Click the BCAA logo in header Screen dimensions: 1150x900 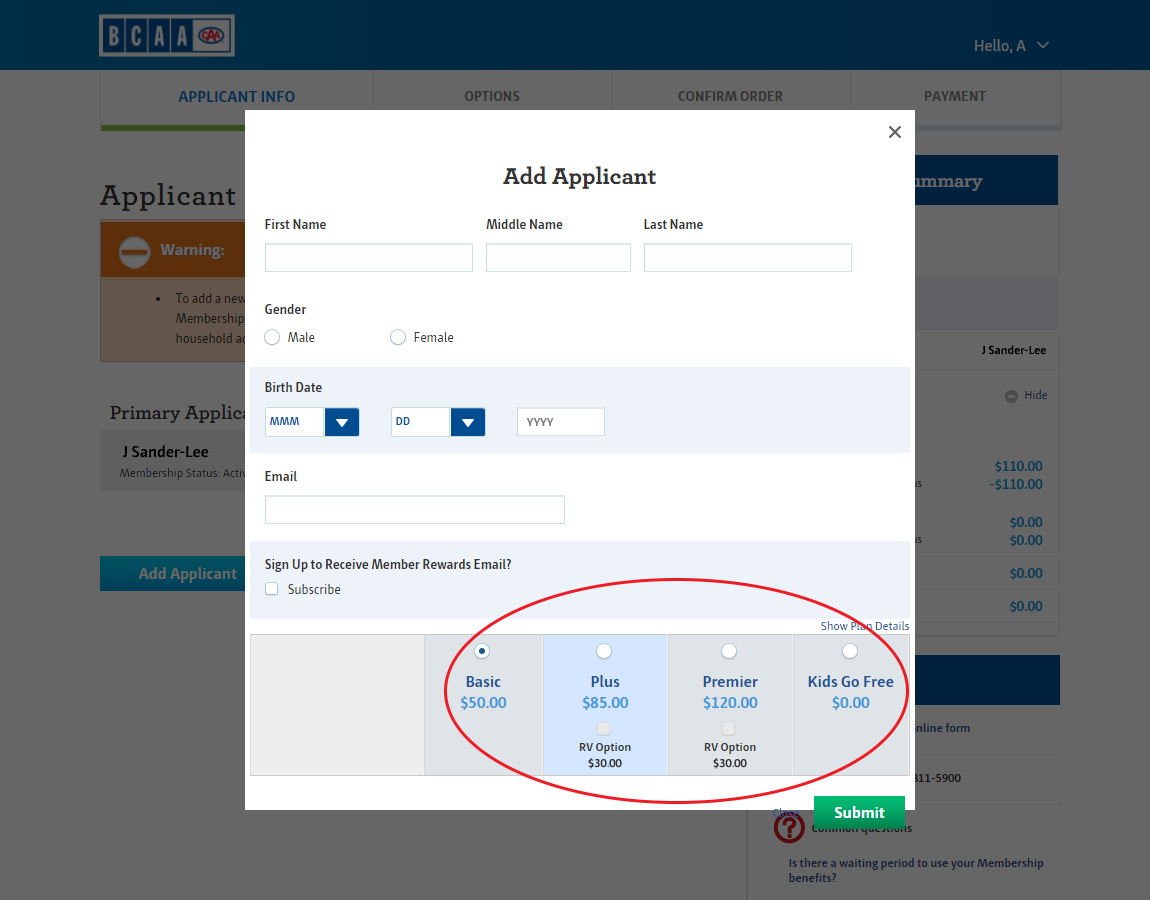tap(167, 36)
